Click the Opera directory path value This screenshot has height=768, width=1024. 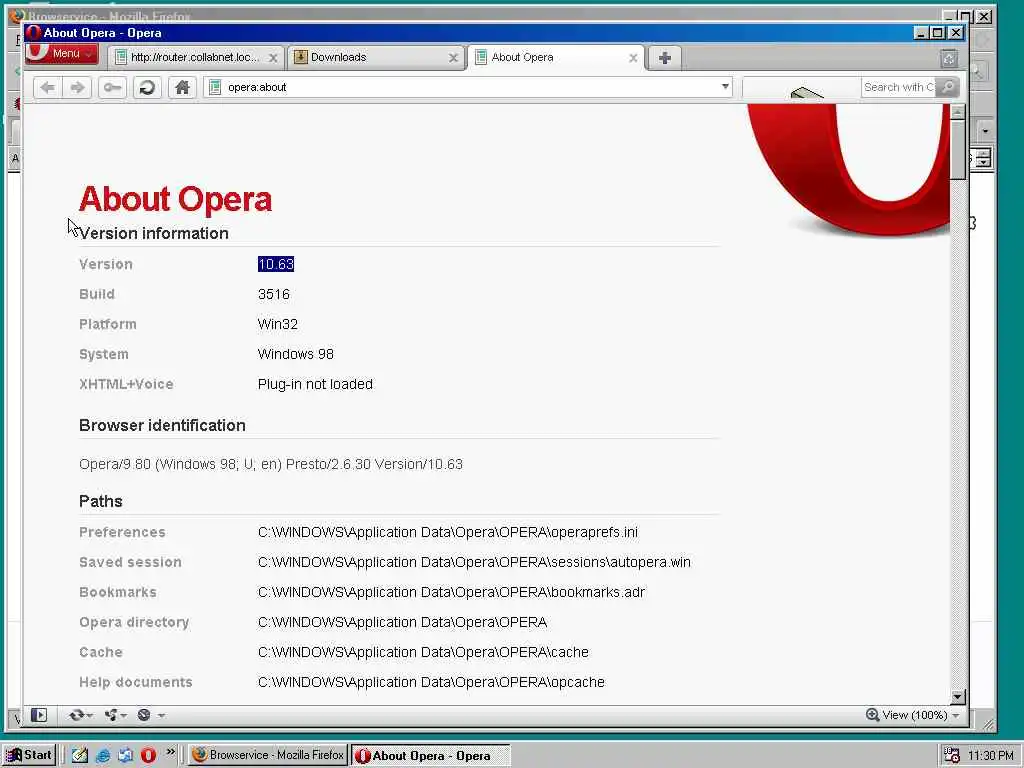(402, 622)
